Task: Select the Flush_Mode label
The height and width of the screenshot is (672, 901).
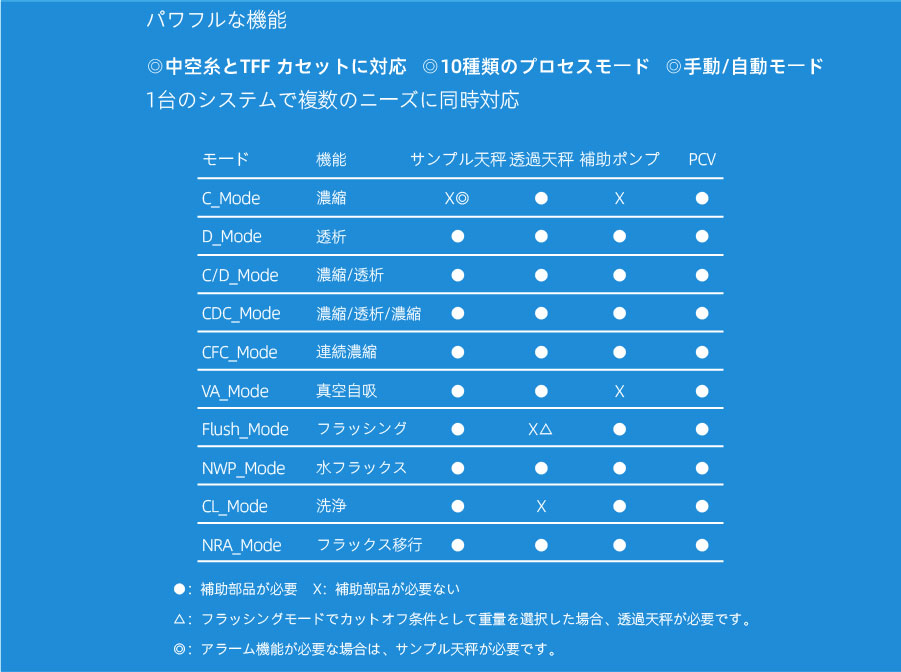Action: (x=245, y=429)
